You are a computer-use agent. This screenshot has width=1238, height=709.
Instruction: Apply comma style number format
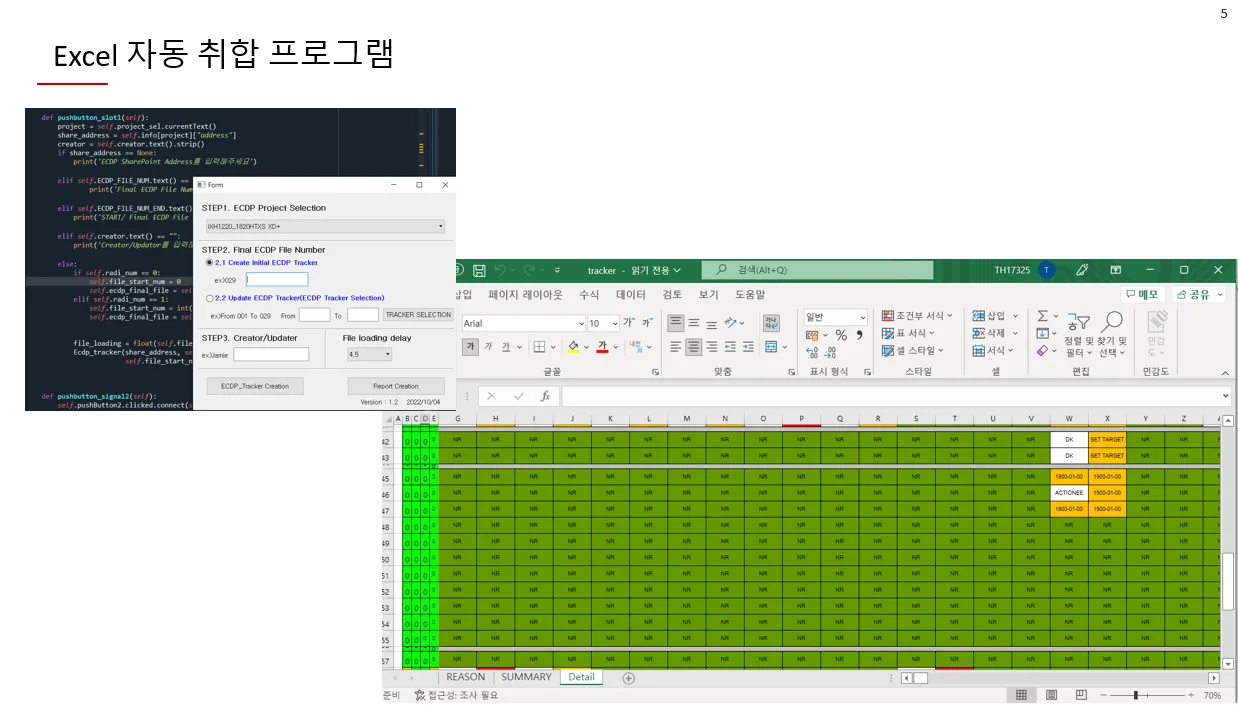[859, 335]
